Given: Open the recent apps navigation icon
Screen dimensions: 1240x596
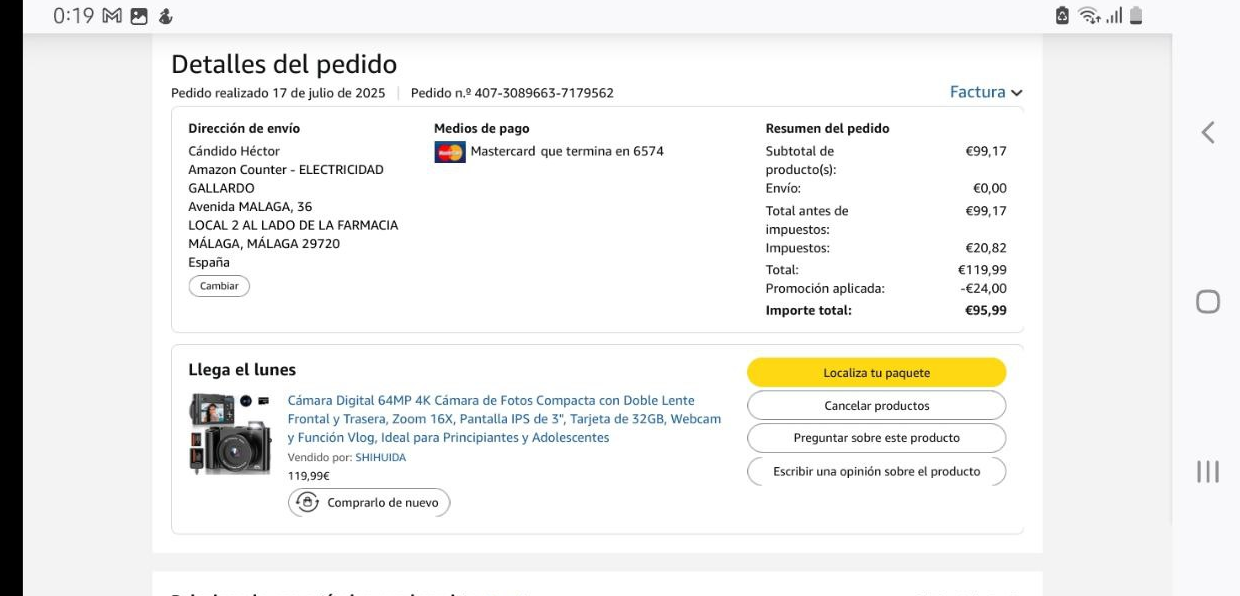Looking at the screenshot, I should [x=1208, y=472].
